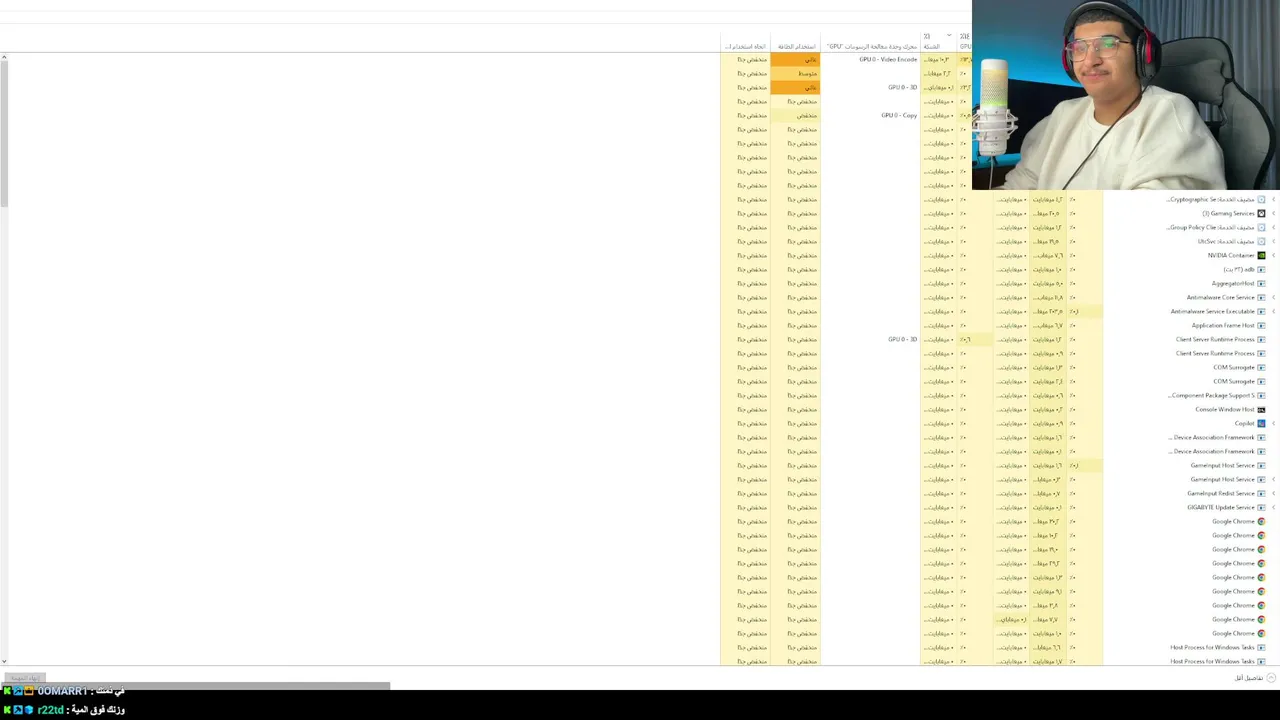Expand the Antimalware Core Service row

1274,297
